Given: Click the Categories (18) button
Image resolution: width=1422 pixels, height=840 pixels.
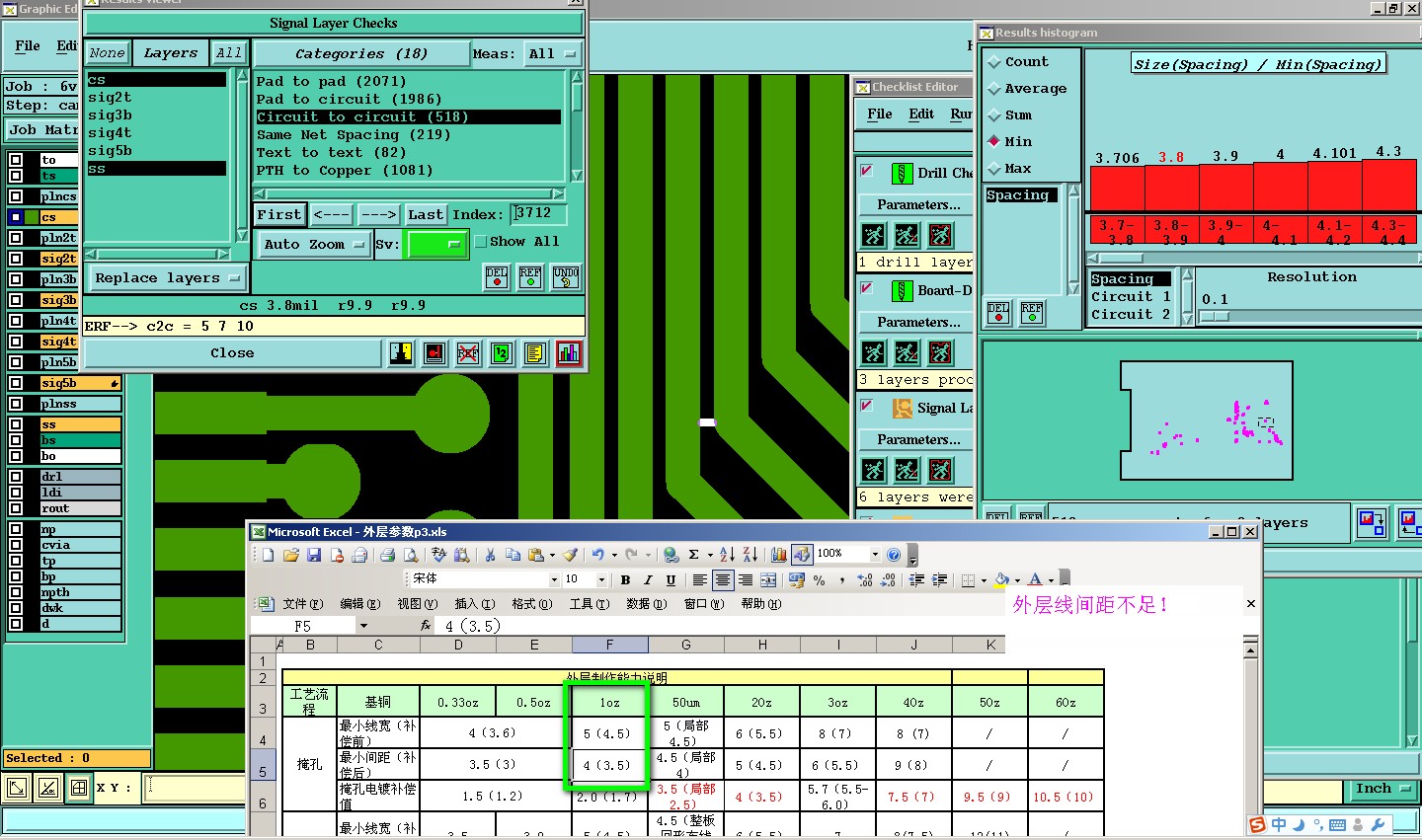Looking at the screenshot, I should (361, 53).
